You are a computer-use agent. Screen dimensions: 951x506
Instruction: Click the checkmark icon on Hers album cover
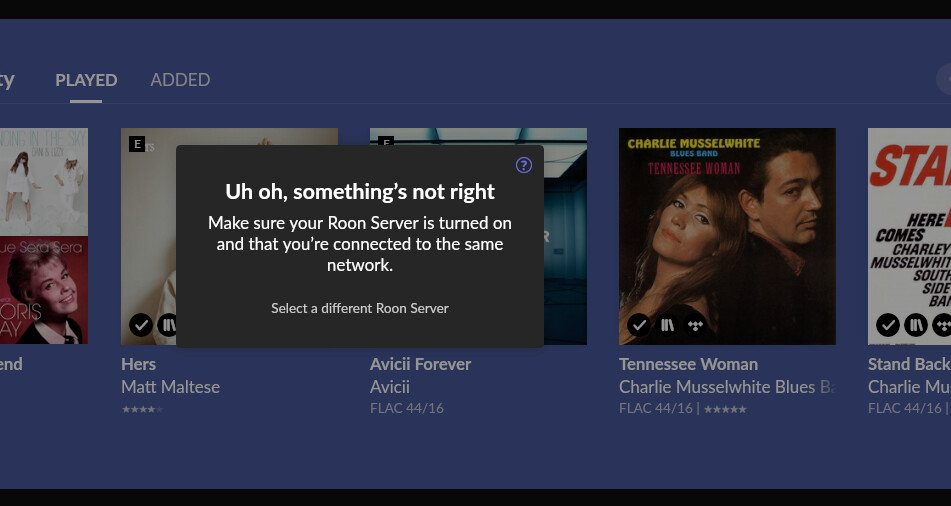click(x=141, y=325)
